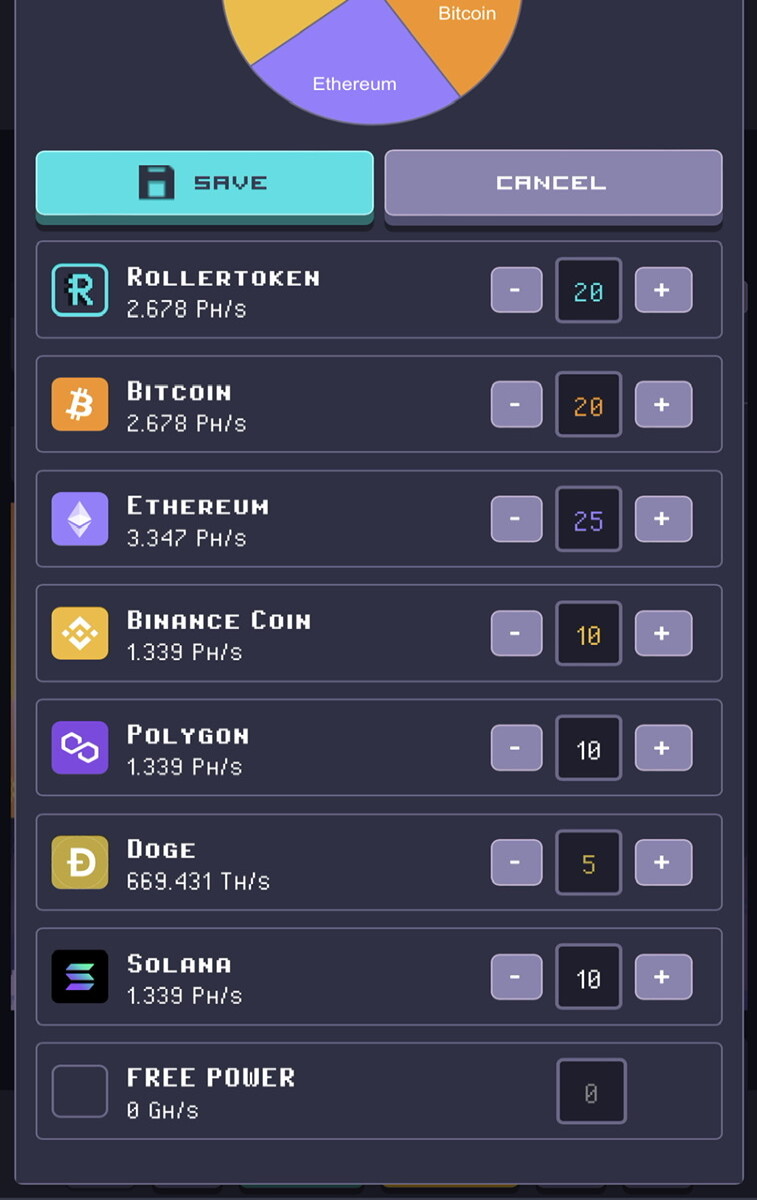Image resolution: width=757 pixels, height=1200 pixels.
Task: Select the Ethereum percentage input field
Action: click(x=588, y=519)
